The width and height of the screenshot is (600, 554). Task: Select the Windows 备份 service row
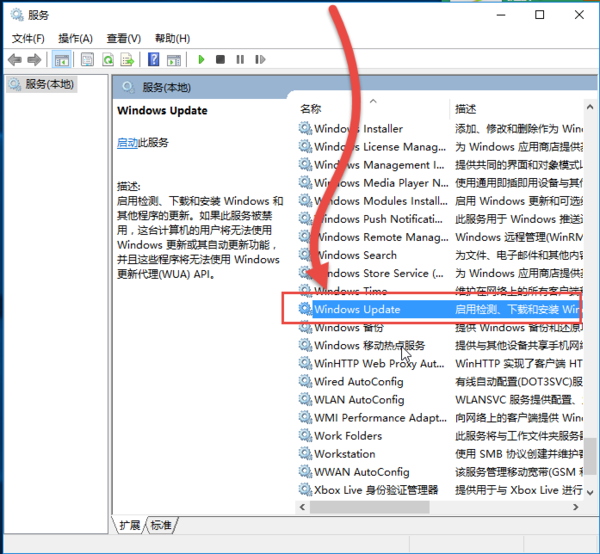pos(440,328)
